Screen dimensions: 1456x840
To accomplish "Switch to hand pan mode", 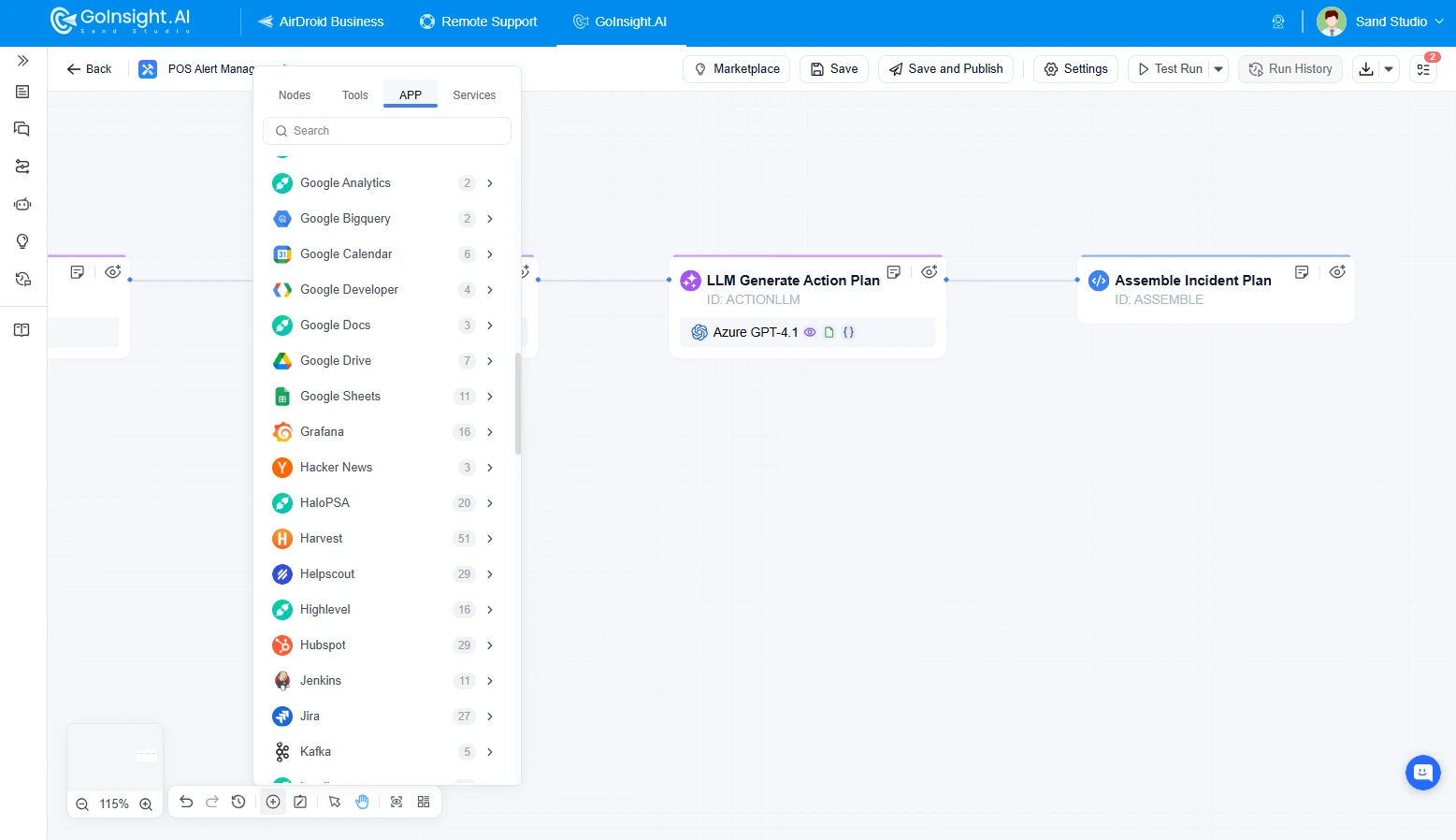I will 362,802.
